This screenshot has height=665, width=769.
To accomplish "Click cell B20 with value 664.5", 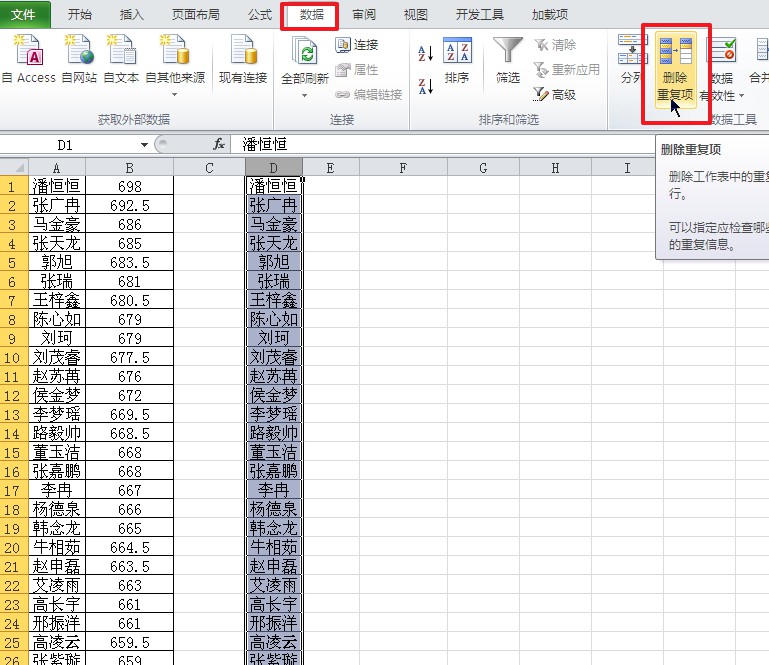I will point(129,547).
